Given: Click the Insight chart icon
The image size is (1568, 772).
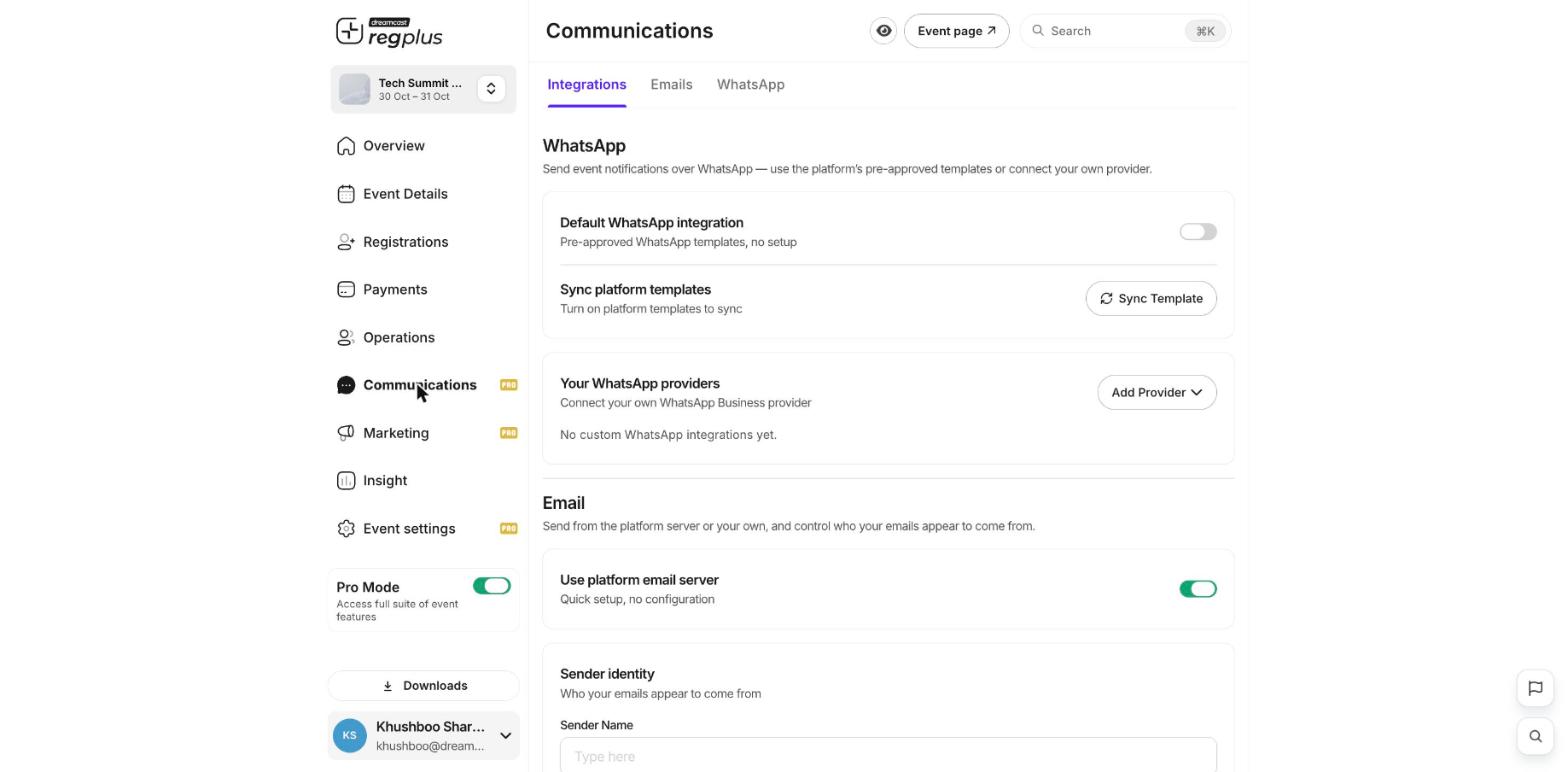Looking at the screenshot, I should pyautogui.click(x=346, y=481).
